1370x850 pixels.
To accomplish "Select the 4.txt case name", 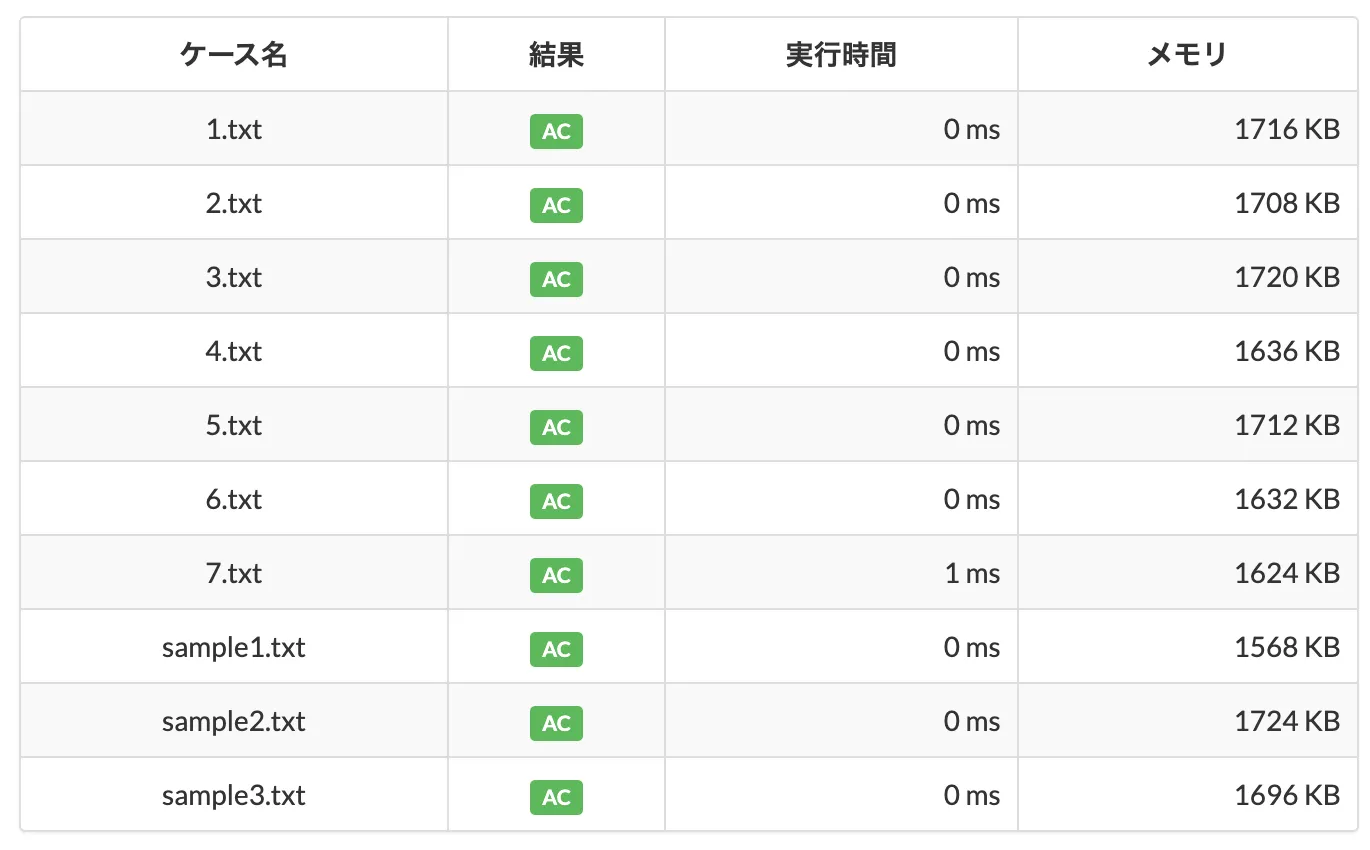I will [x=234, y=352].
